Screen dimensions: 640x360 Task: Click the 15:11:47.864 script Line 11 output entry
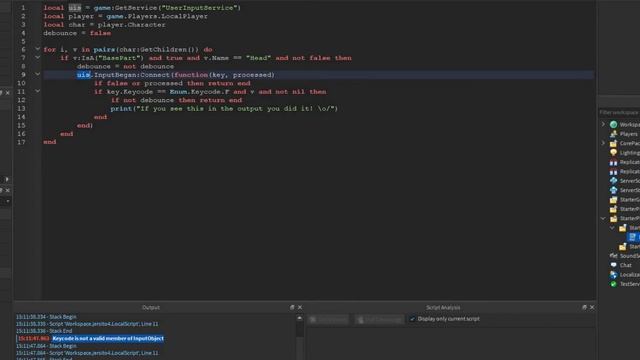[87, 353]
